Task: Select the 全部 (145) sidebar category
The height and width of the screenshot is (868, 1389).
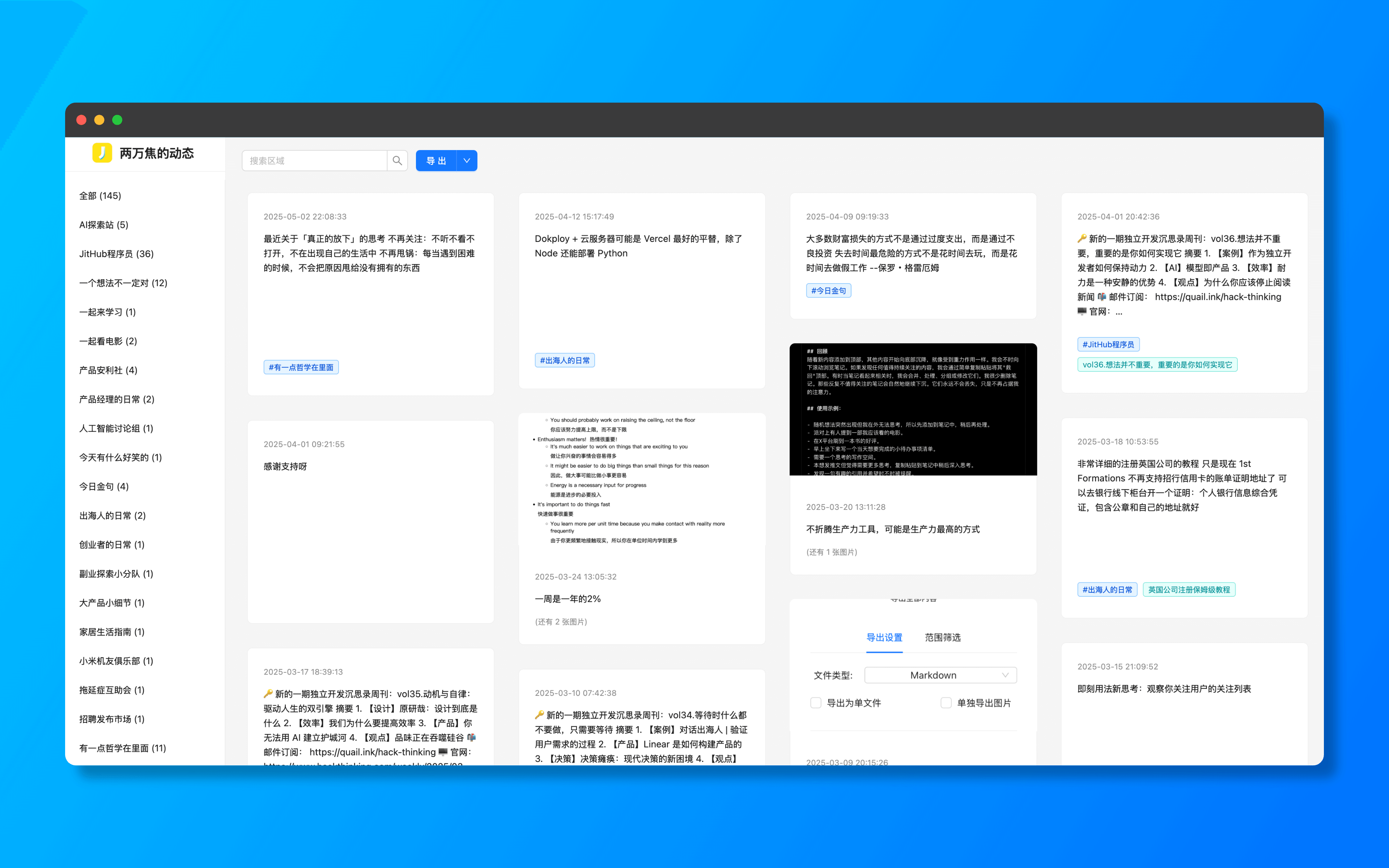Action: pos(101,196)
